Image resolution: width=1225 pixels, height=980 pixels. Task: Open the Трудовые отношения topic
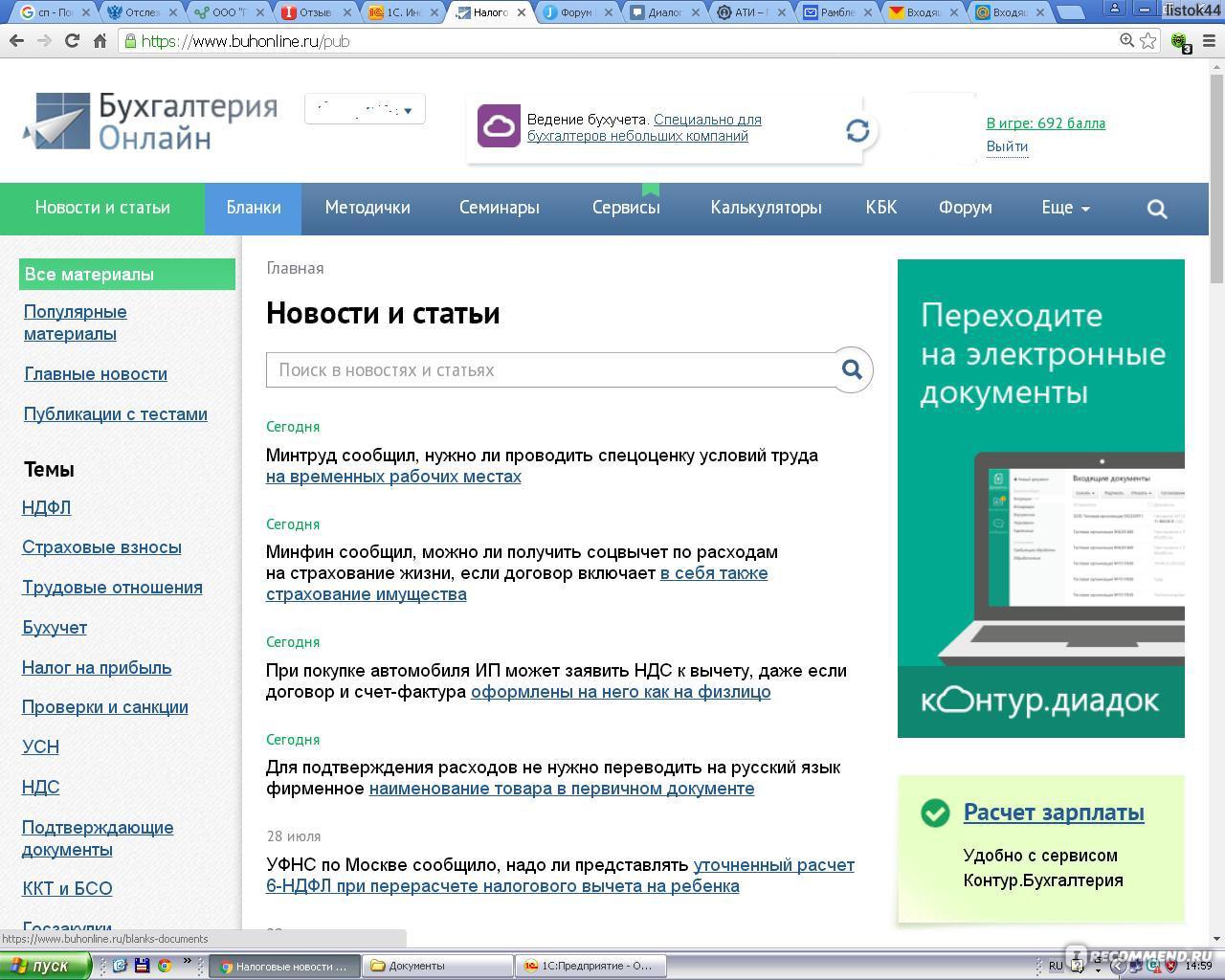point(112,588)
